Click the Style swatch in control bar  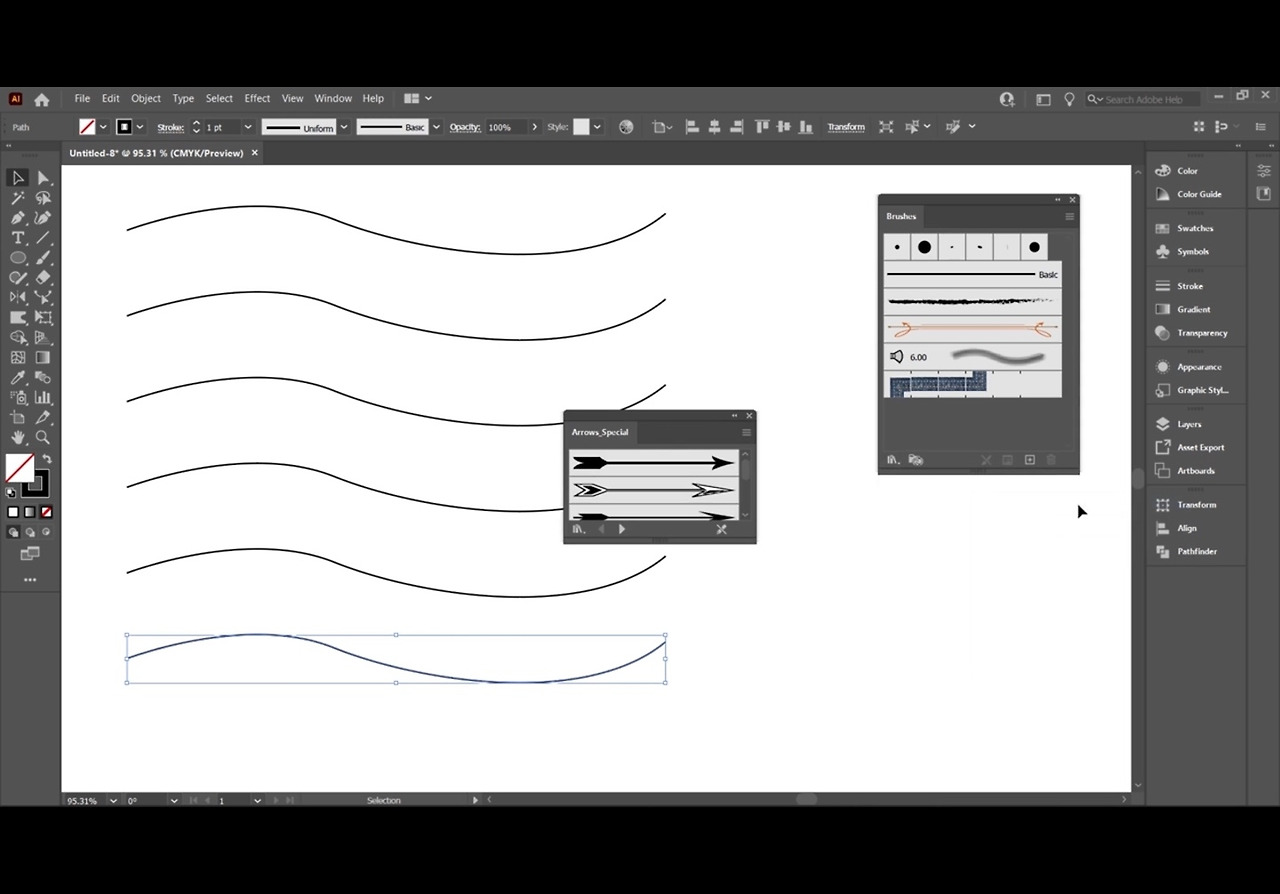coord(581,127)
